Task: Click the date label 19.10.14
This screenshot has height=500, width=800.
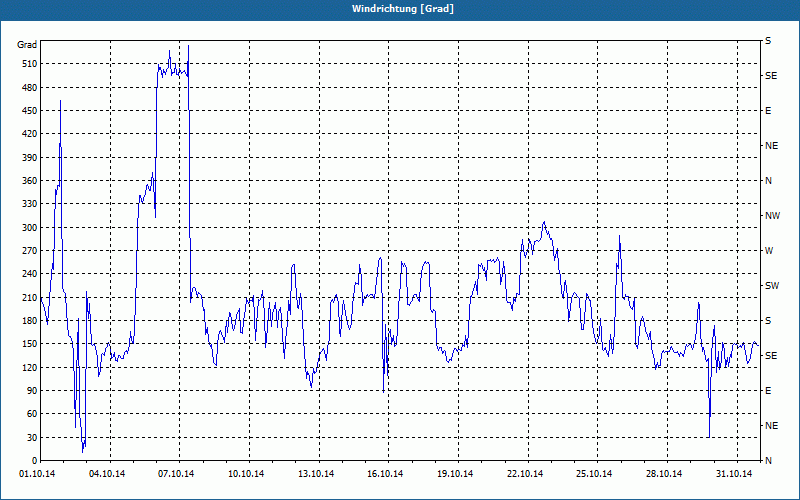Action: pos(455,474)
